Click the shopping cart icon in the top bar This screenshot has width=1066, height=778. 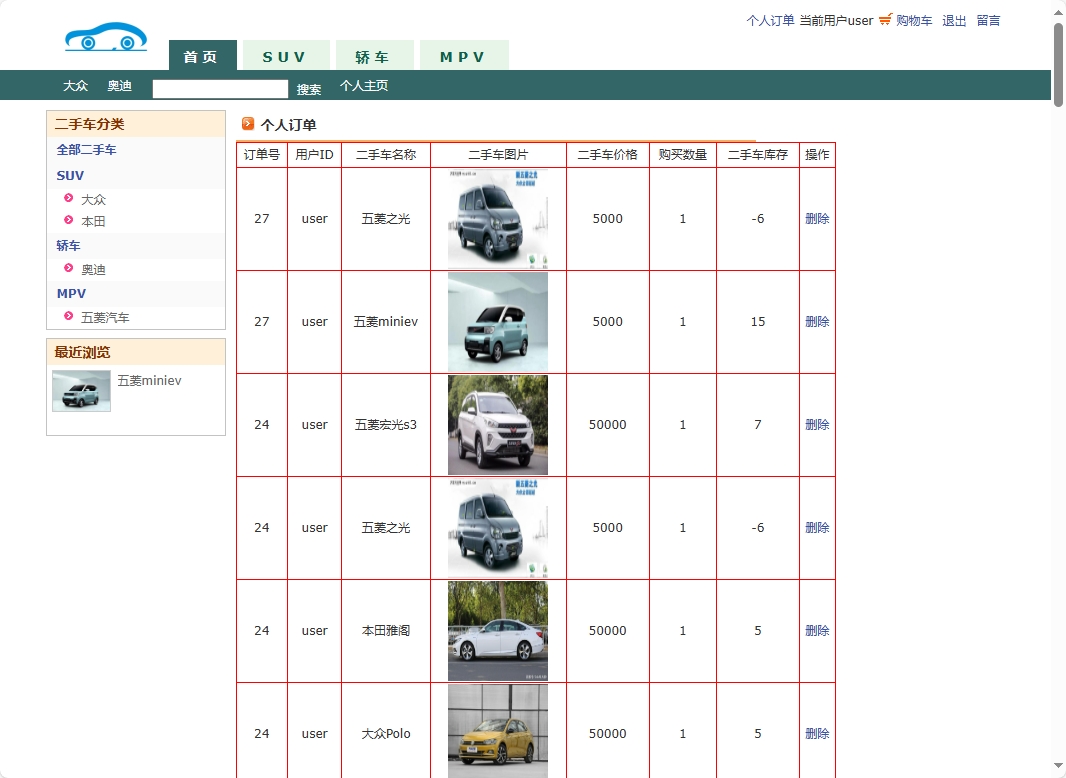pos(884,20)
